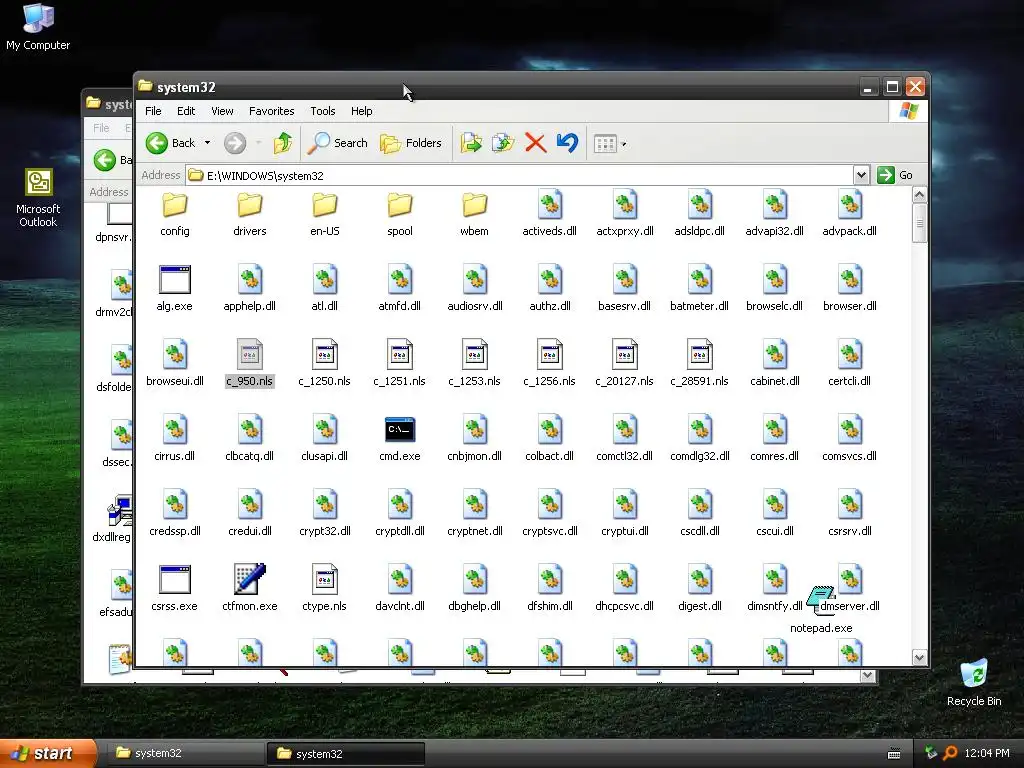This screenshot has width=1024, height=768.
Task: Click the vertical scrollbar thumb
Action: [x=920, y=223]
